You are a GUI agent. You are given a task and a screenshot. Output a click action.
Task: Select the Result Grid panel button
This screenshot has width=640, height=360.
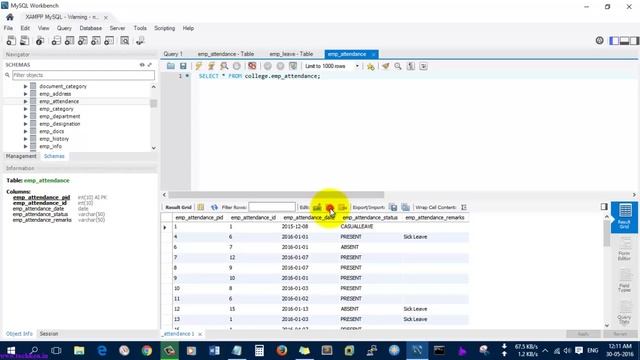(x=624, y=217)
